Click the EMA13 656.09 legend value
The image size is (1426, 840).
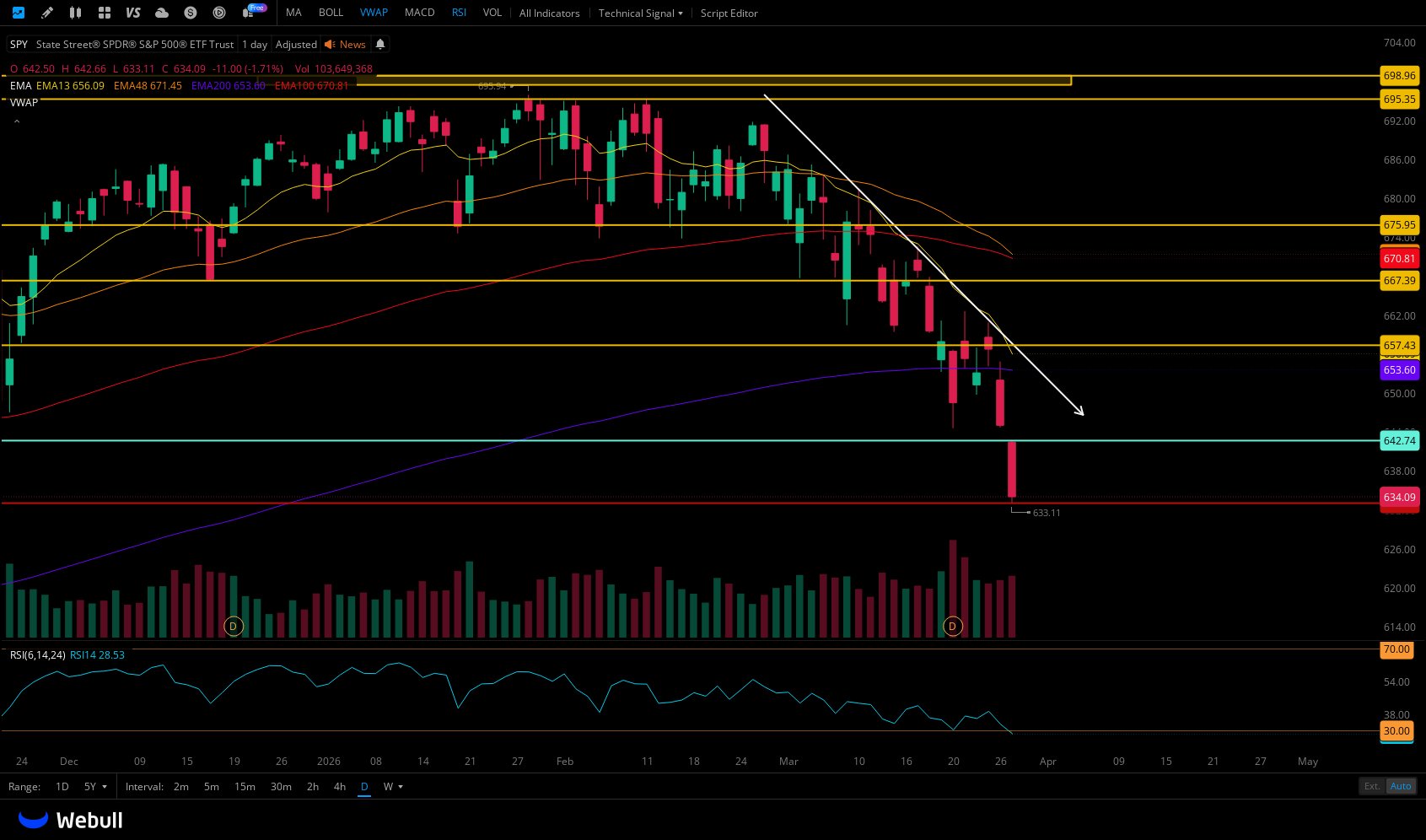pyautogui.click(x=70, y=85)
